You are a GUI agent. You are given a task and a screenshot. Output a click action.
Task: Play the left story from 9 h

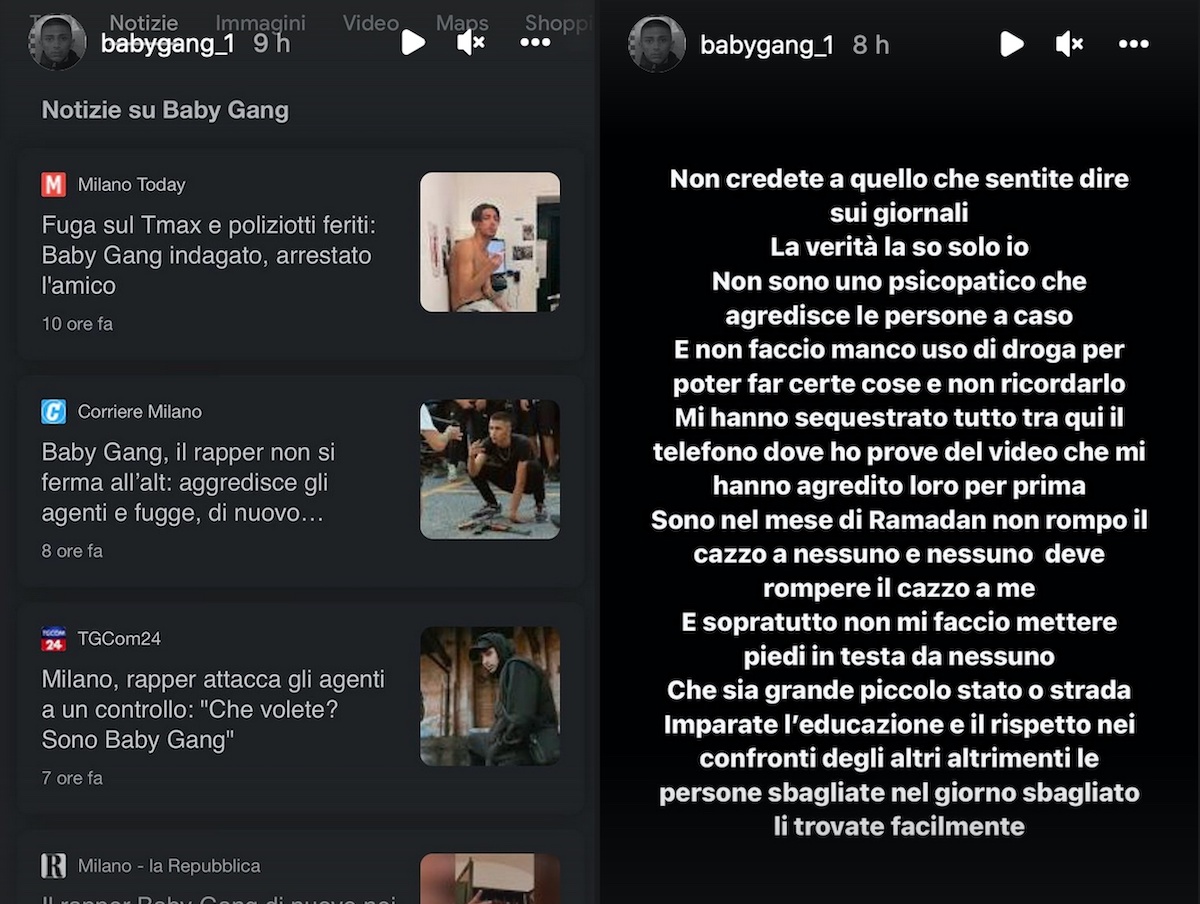(x=413, y=43)
